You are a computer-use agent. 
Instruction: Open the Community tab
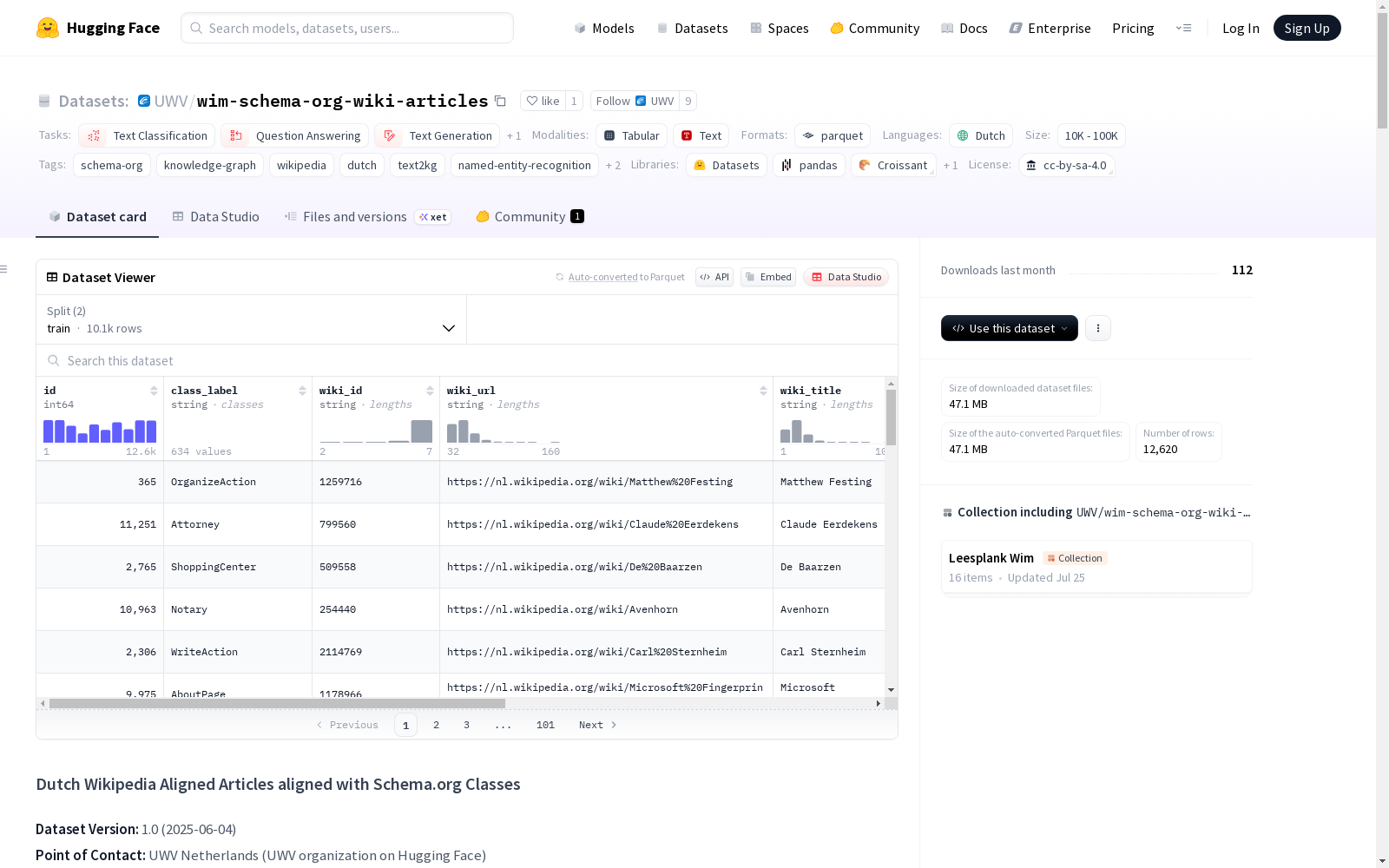tap(530, 217)
